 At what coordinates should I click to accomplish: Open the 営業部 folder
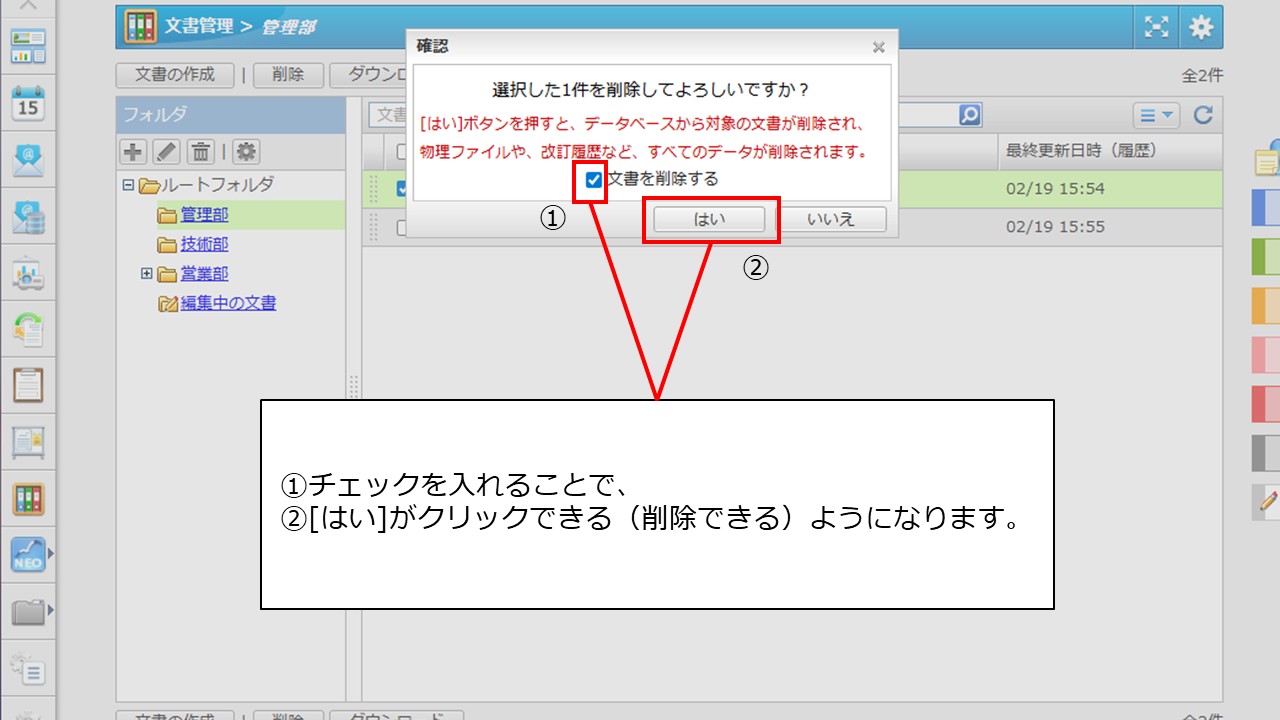[204, 274]
